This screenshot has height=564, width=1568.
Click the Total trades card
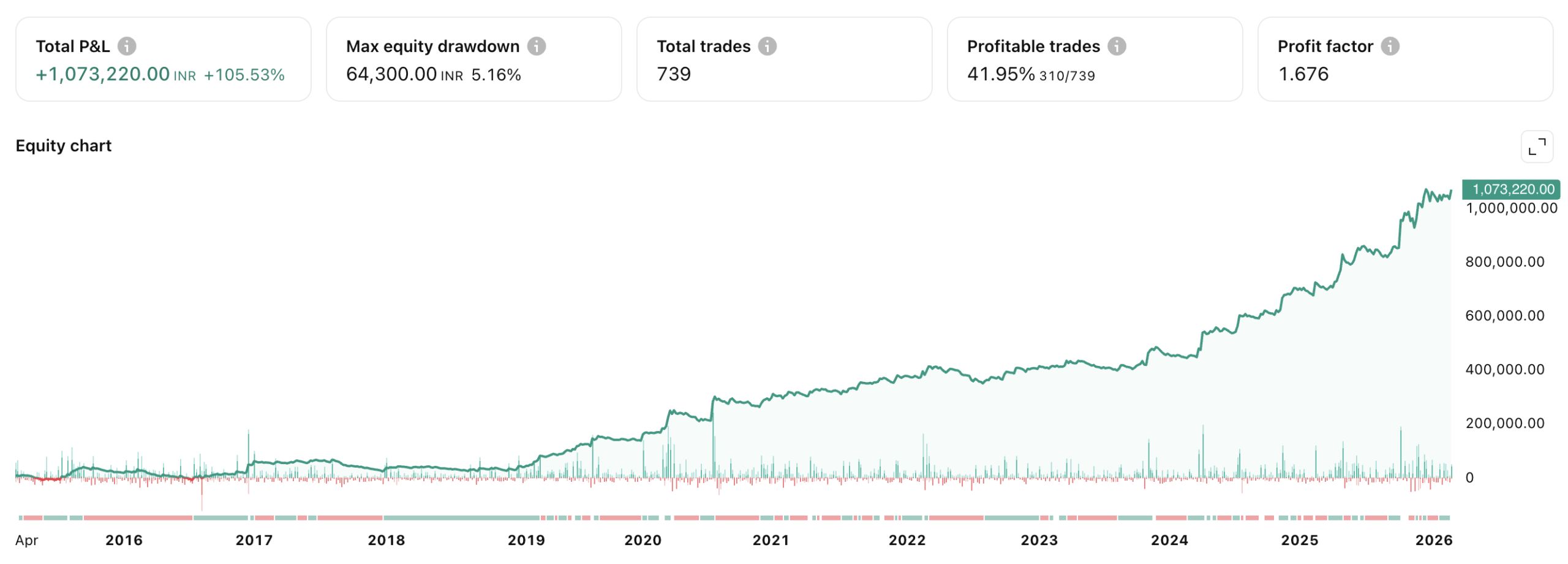pyautogui.click(x=784, y=59)
